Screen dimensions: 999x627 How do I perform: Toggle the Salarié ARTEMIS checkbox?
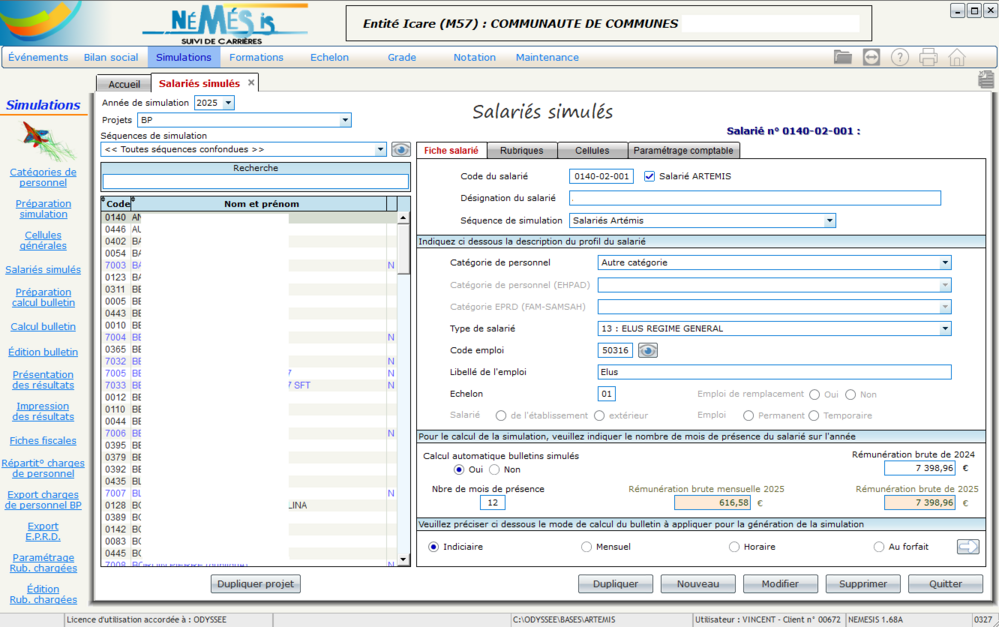650,177
